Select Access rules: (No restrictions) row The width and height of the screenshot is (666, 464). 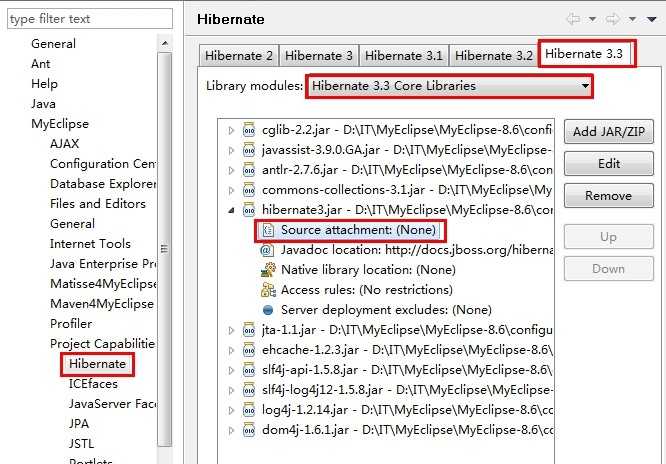(x=357, y=290)
